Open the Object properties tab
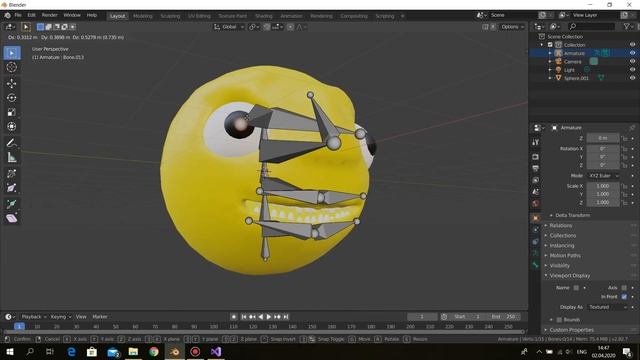The width and height of the screenshot is (640, 360). pos(536,218)
